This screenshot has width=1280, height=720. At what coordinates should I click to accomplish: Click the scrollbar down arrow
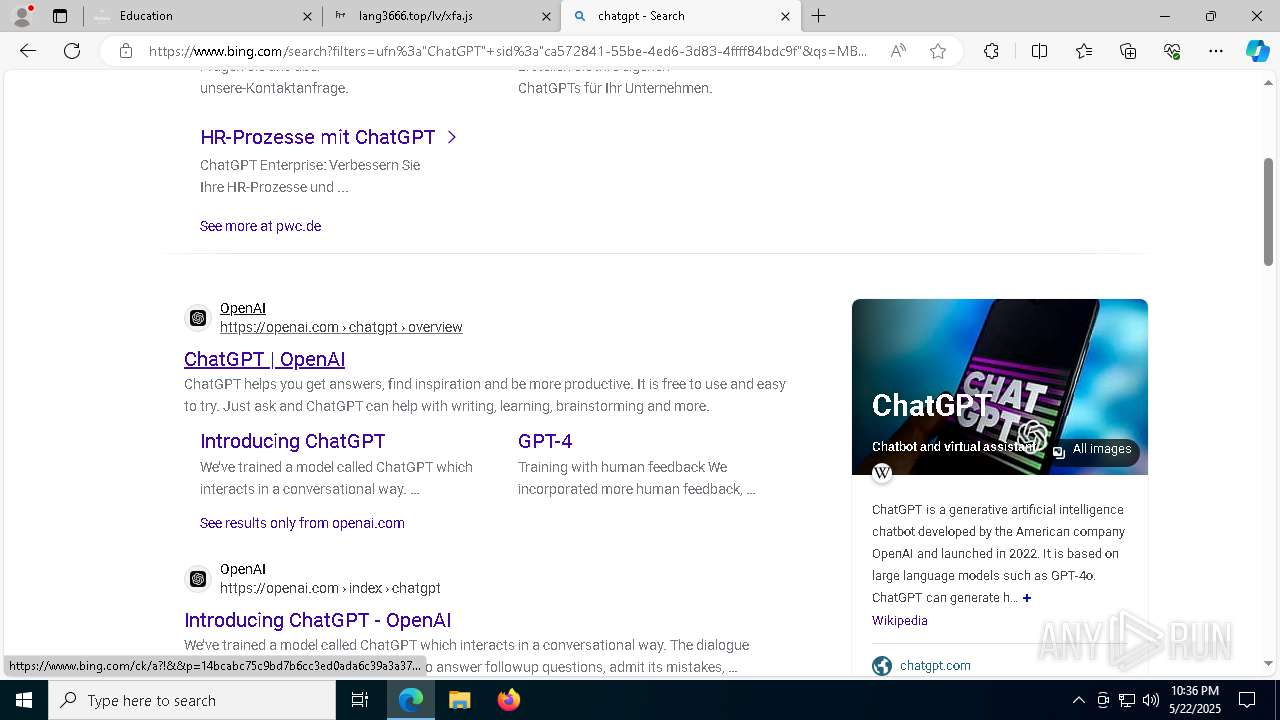pyautogui.click(x=1268, y=663)
